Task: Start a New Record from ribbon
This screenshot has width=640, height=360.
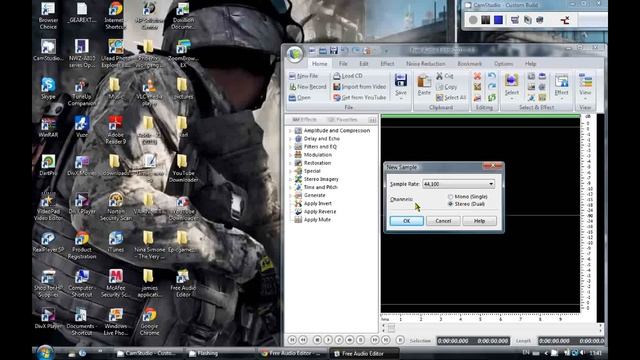Action: coord(308,87)
